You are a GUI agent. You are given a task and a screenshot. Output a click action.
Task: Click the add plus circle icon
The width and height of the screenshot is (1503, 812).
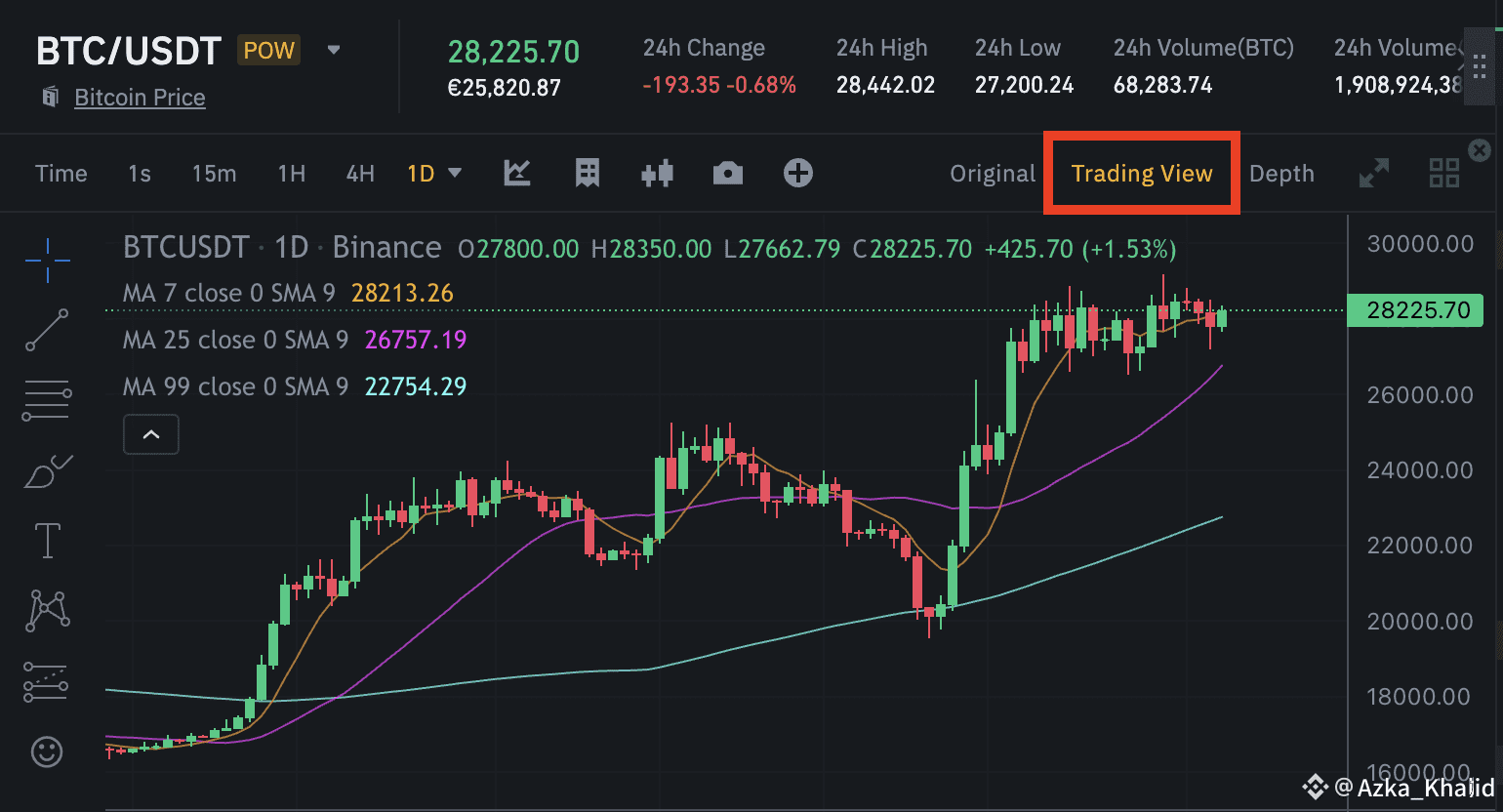[x=797, y=174]
